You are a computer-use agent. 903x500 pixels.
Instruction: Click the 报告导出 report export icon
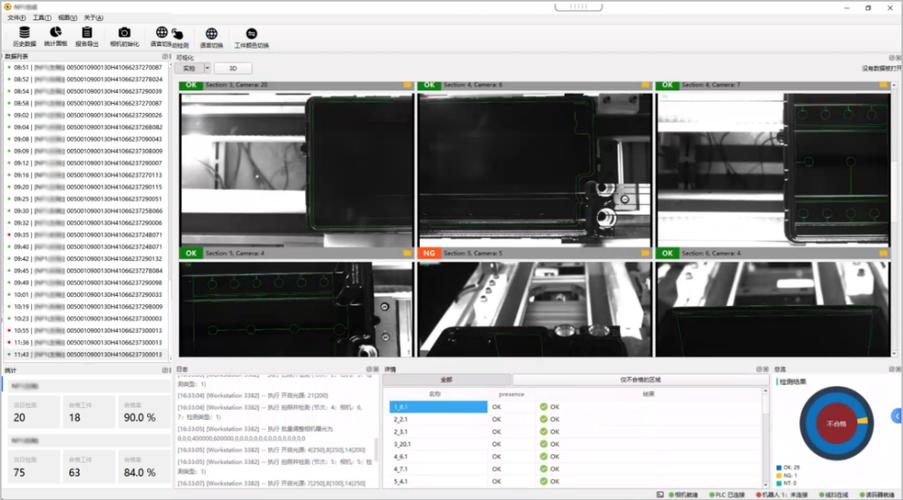click(88, 37)
